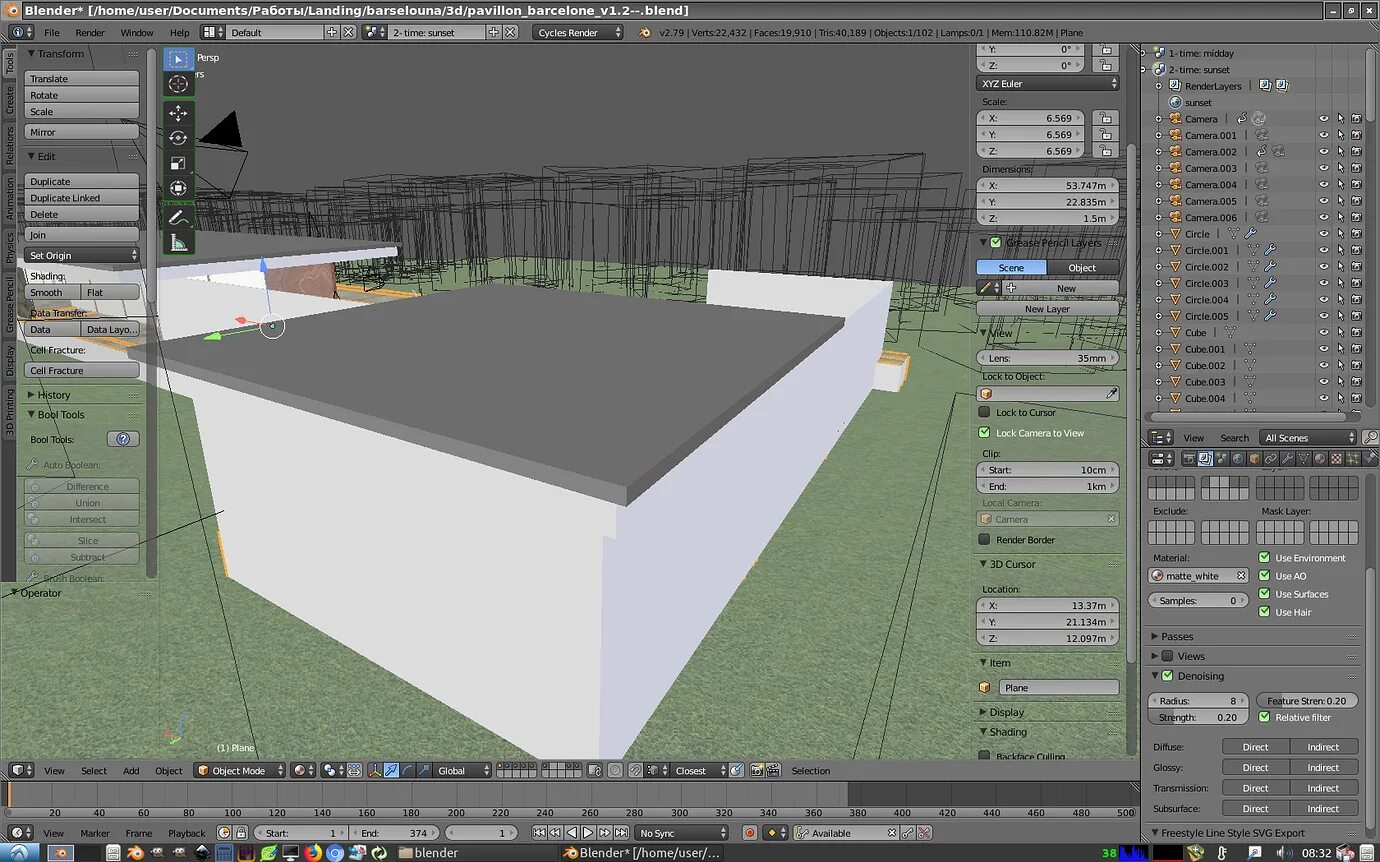1380x862 pixels.
Task: Enable the Lock to Cursor checkbox
Action: coord(984,413)
